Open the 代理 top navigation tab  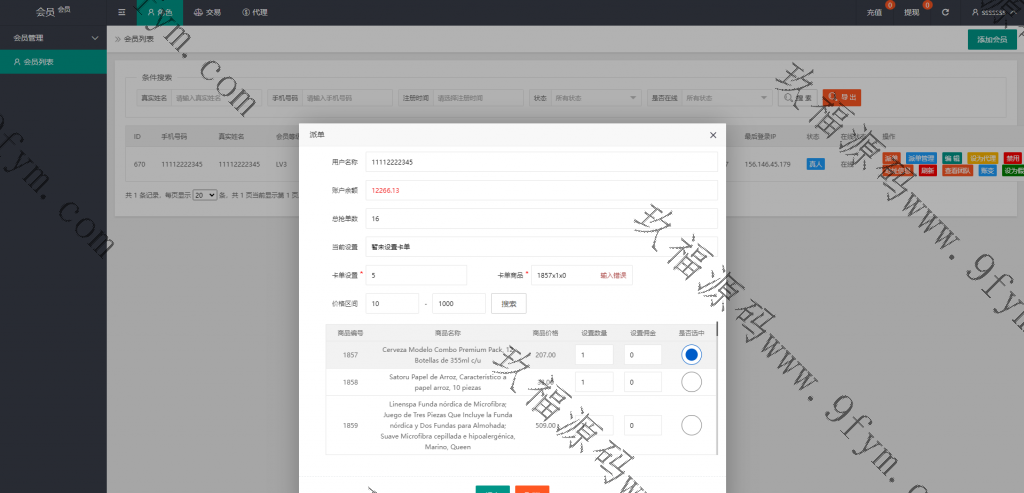[255, 13]
